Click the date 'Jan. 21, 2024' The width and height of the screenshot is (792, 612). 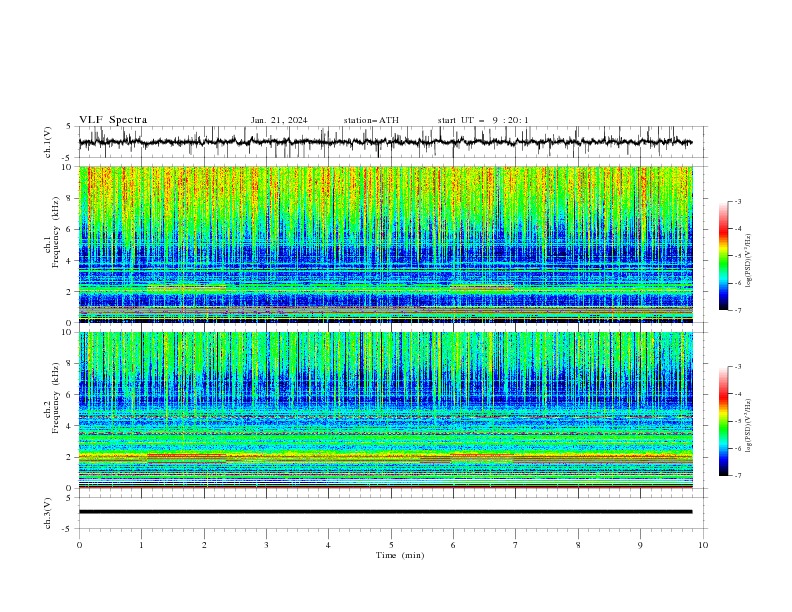pyautogui.click(x=279, y=120)
